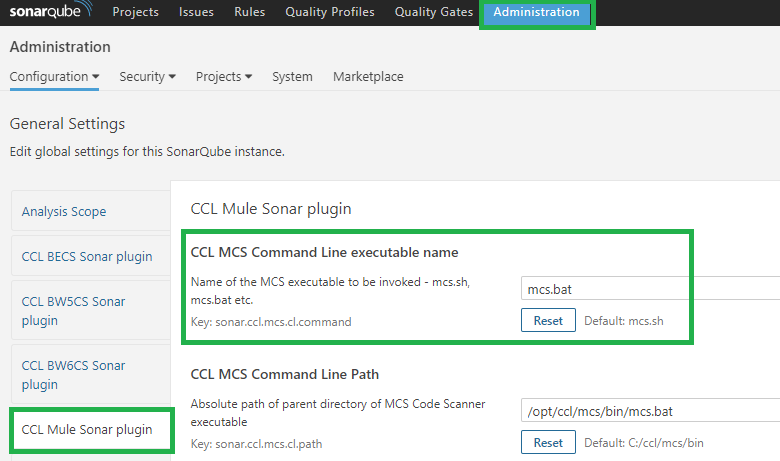Expand the Configuration dropdown
This screenshot has height=461, width=780.
[54, 77]
